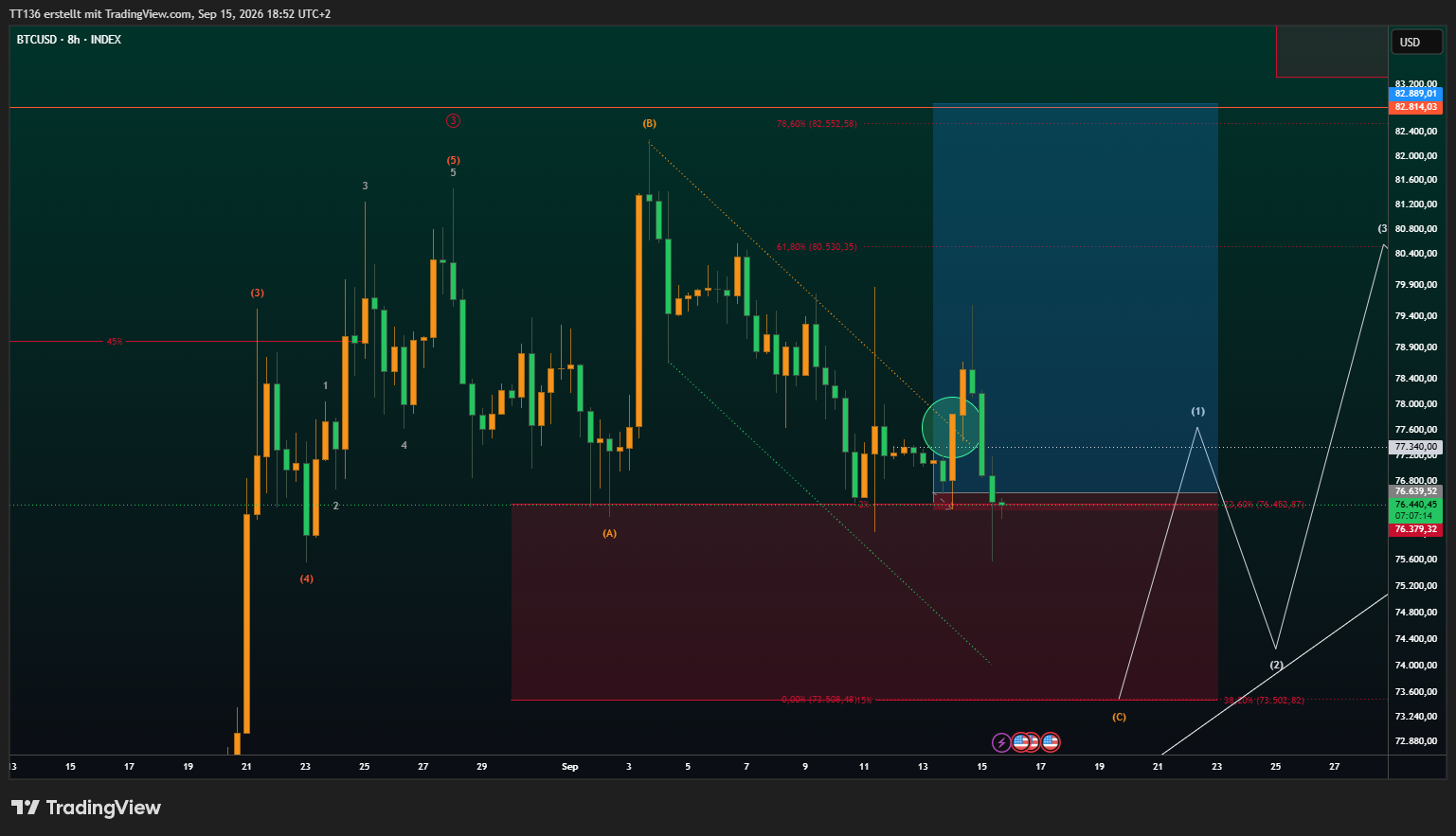This screenshot has height=836, width=1456.
Task: Select the red circled 3 wave label
Action: tap(453, 120)
